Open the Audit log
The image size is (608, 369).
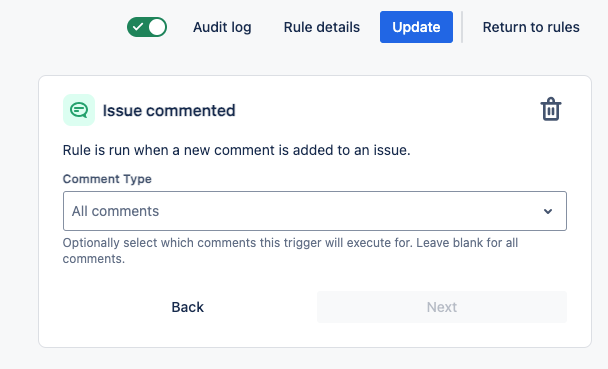point(222,27)
